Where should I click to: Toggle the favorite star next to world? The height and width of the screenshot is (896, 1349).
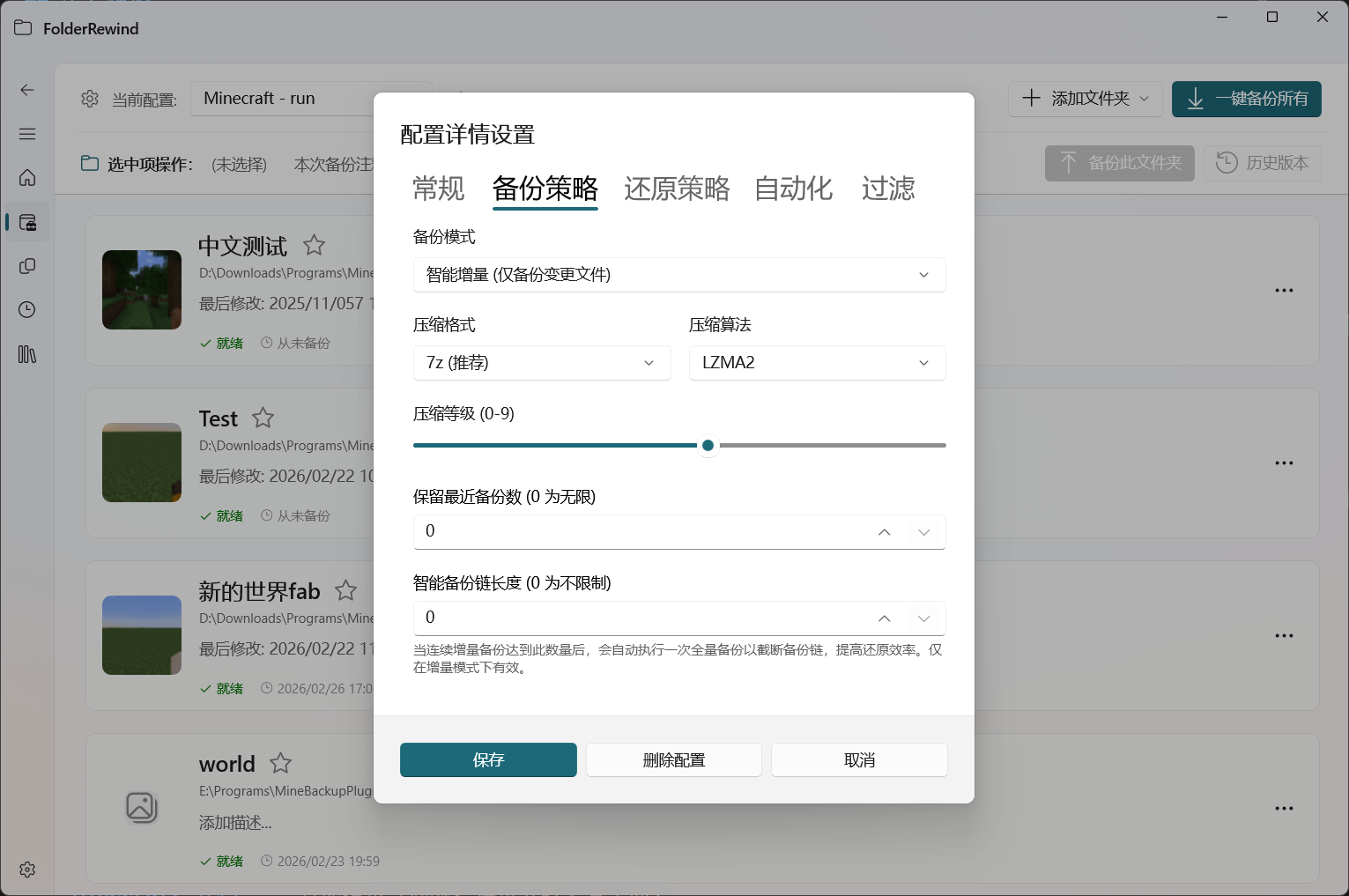click(x=279, y=763)
